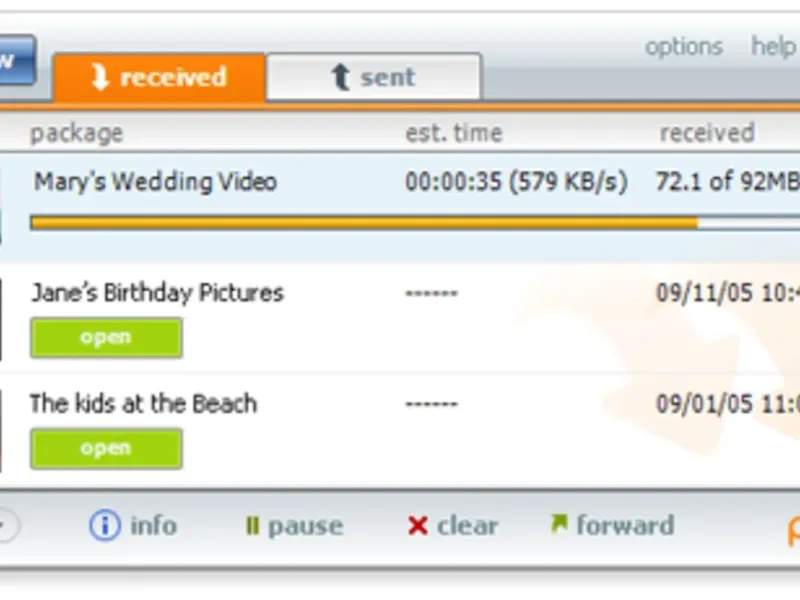Click Mary's Wedding Video download progress bar
800x600 pixels.
tap(400, 223)
